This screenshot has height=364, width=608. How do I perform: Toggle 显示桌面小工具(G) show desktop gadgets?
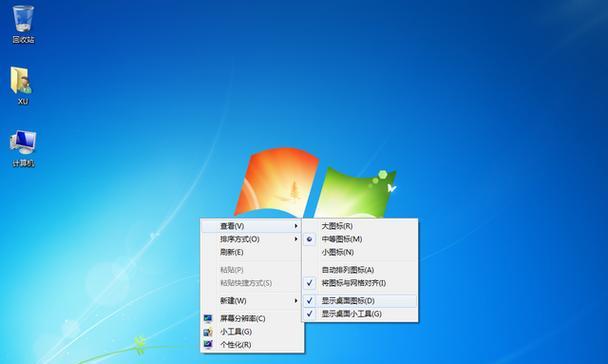tap(360, 314)
